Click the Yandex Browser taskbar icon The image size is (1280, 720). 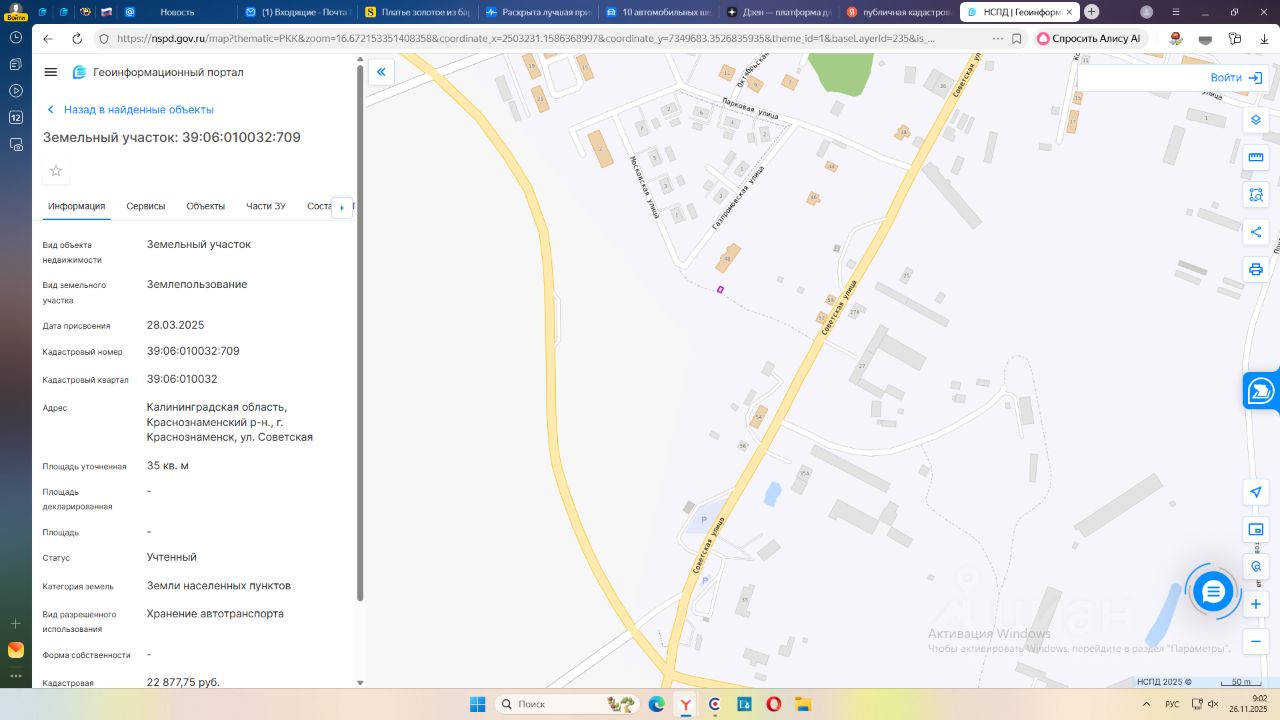(685, 704)
